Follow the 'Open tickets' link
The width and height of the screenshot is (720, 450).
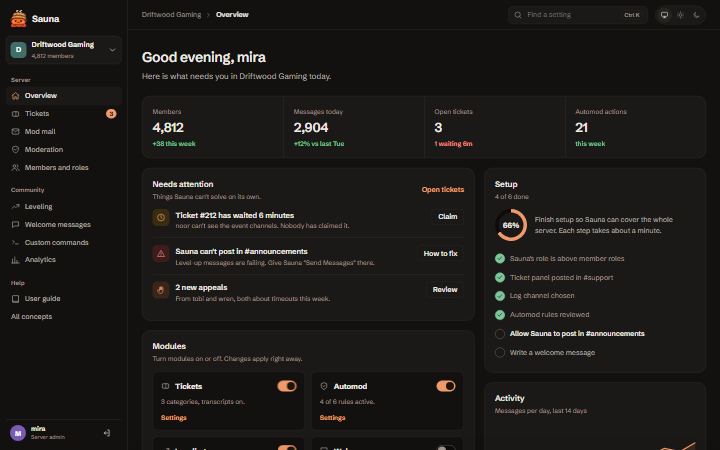(443, 190)
